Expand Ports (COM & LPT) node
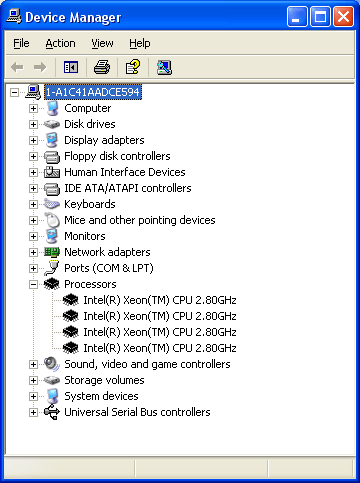The width and height of the screenshot is (360, 483). 33,268
